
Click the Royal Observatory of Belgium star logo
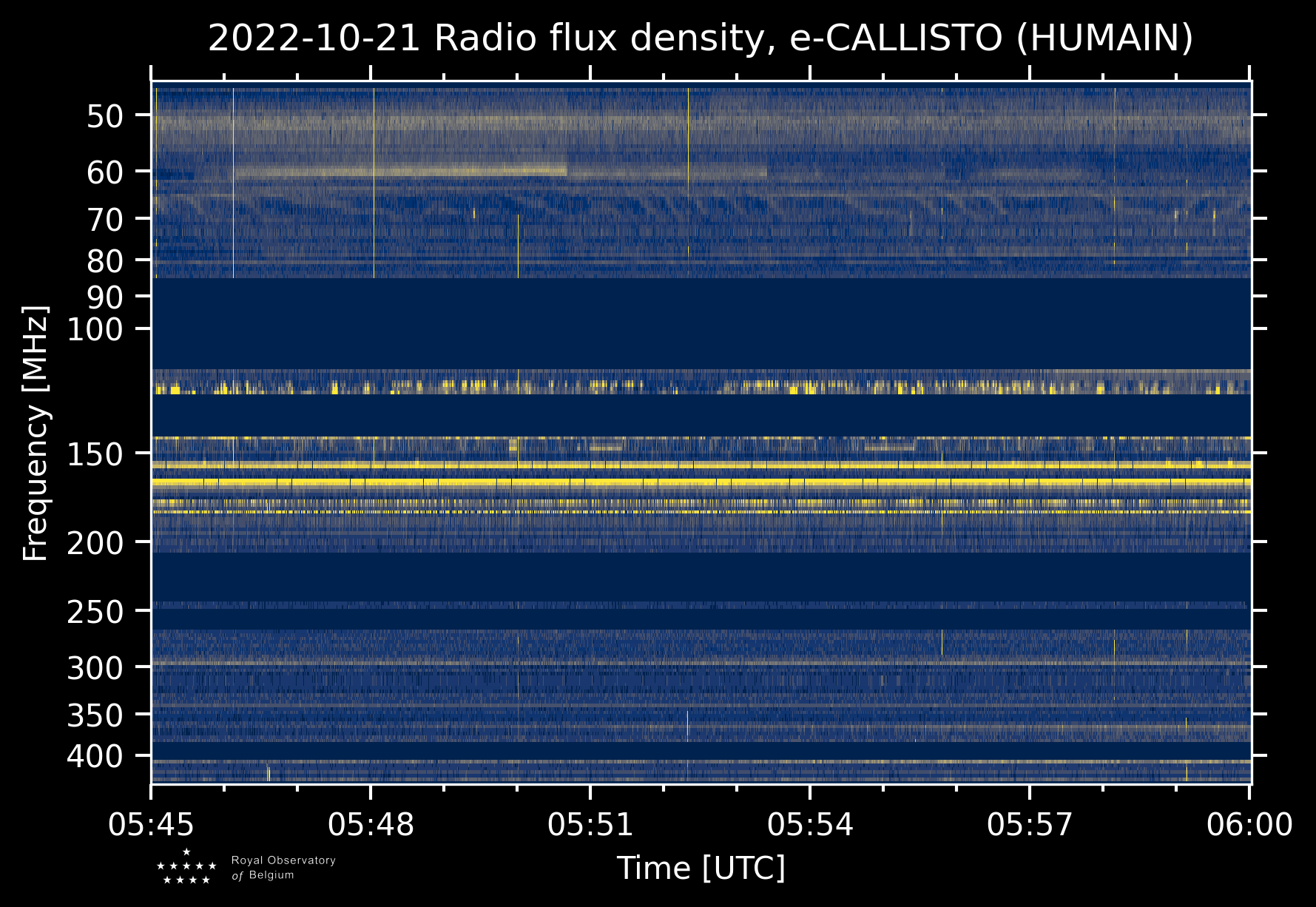click(x=186, y=867)
